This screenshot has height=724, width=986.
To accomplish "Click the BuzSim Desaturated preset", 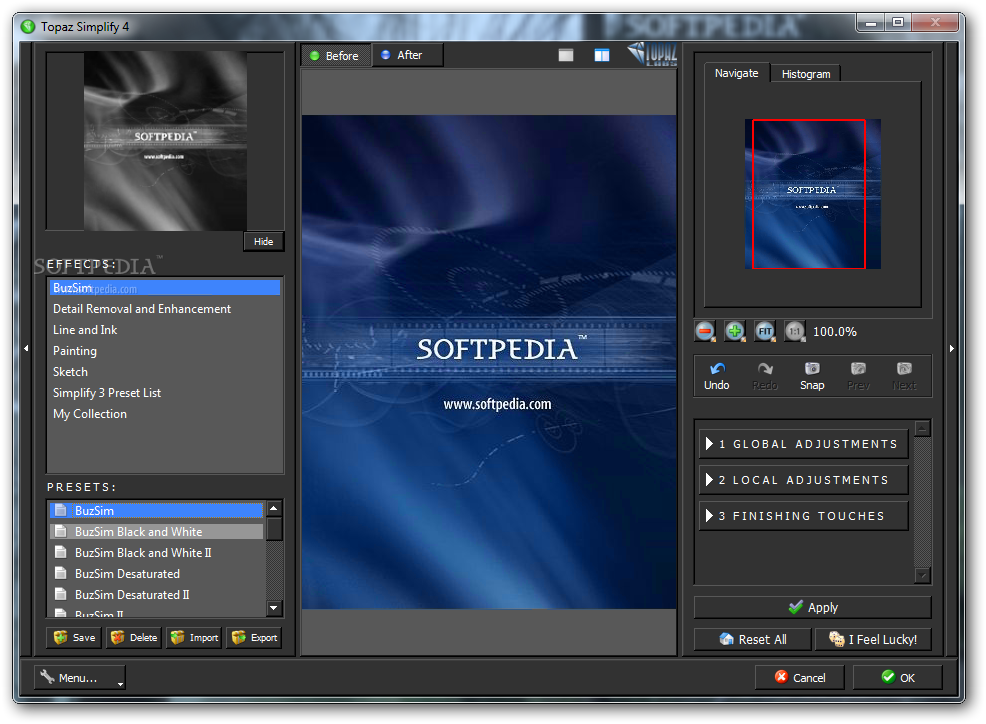I will [157, 574].
